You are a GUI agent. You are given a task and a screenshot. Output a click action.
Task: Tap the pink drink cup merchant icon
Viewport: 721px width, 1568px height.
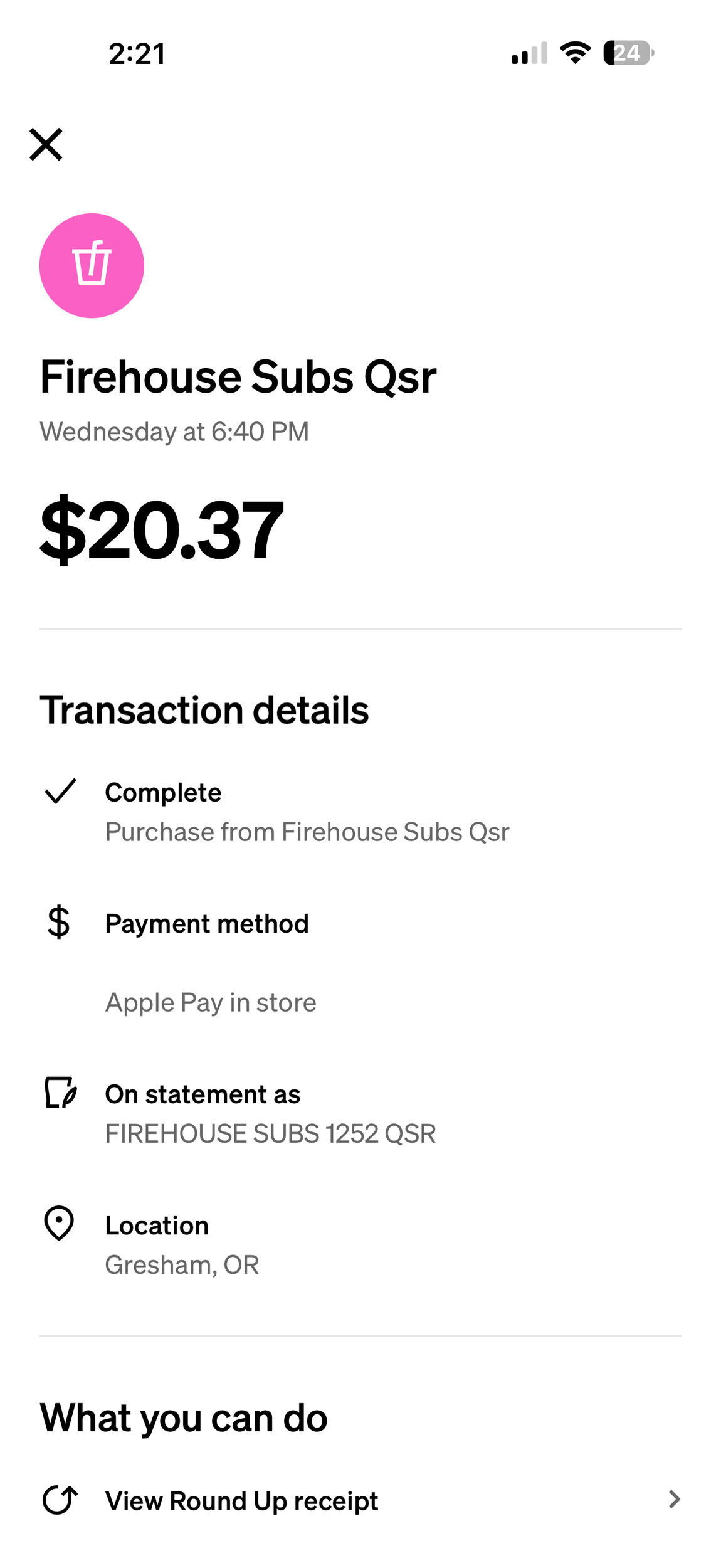pos(92,265)
